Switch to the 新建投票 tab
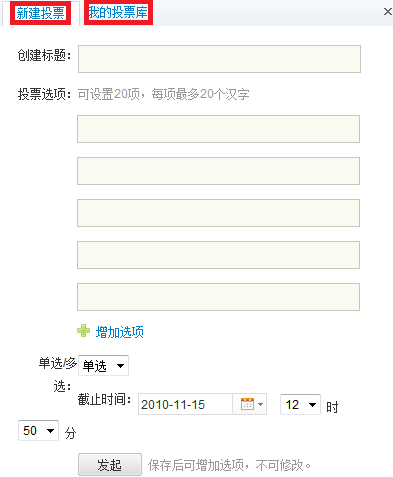 click(x=40, y=13)
